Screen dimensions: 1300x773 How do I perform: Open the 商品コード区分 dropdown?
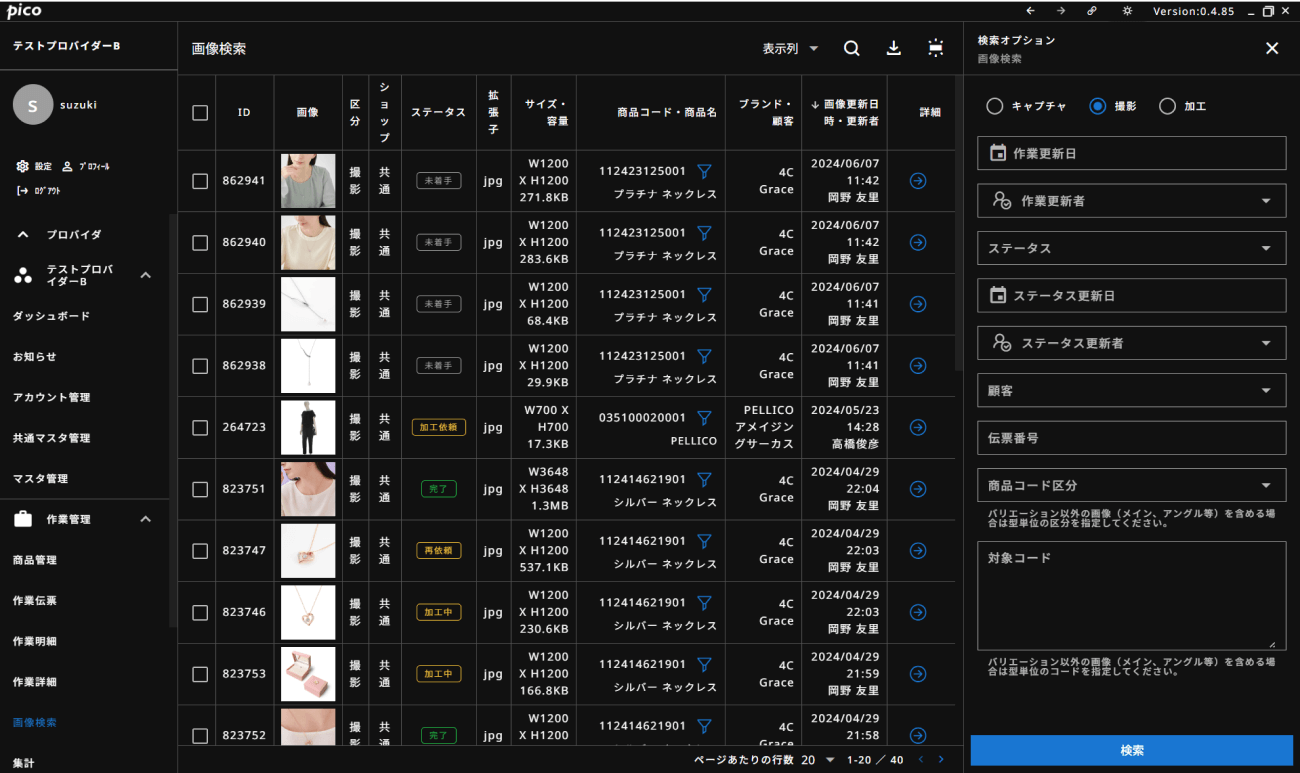coord(1131,485)
